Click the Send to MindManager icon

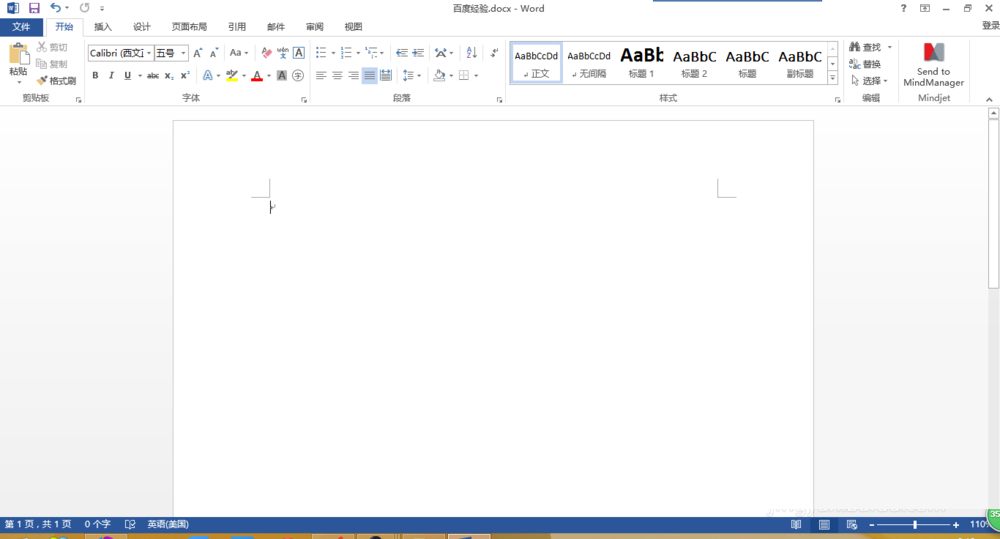click(933, 53)
